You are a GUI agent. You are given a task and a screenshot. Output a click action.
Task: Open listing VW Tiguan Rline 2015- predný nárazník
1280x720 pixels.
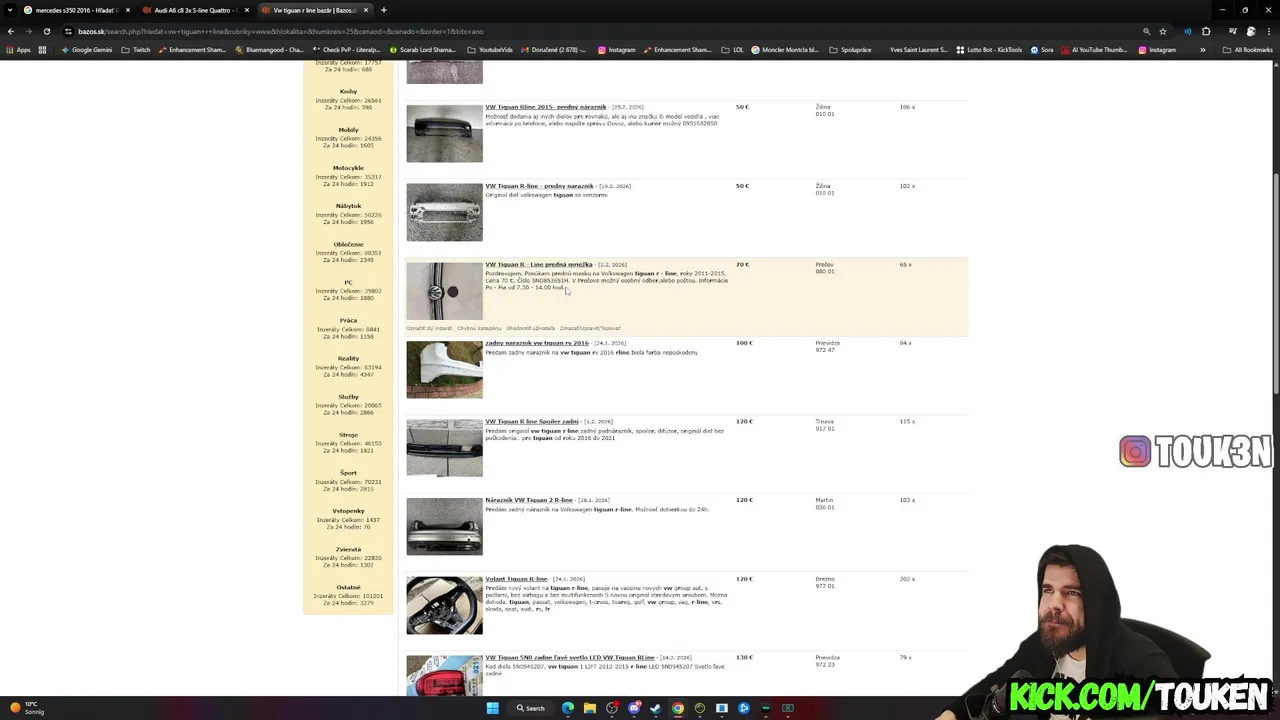pos(546,107)
